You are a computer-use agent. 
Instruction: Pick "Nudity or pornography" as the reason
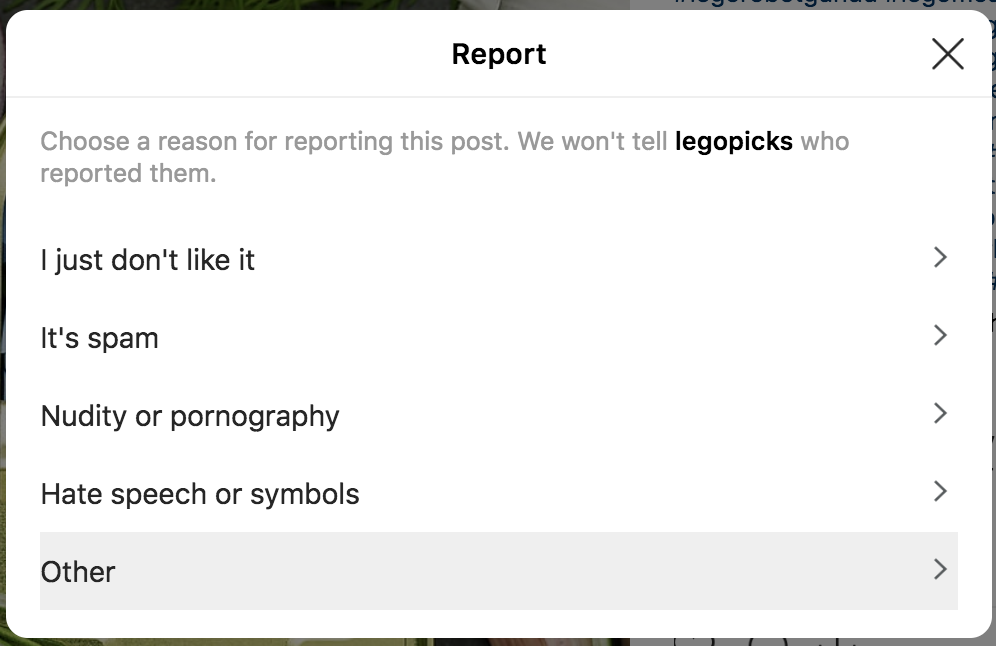click(x=499, y=415)
